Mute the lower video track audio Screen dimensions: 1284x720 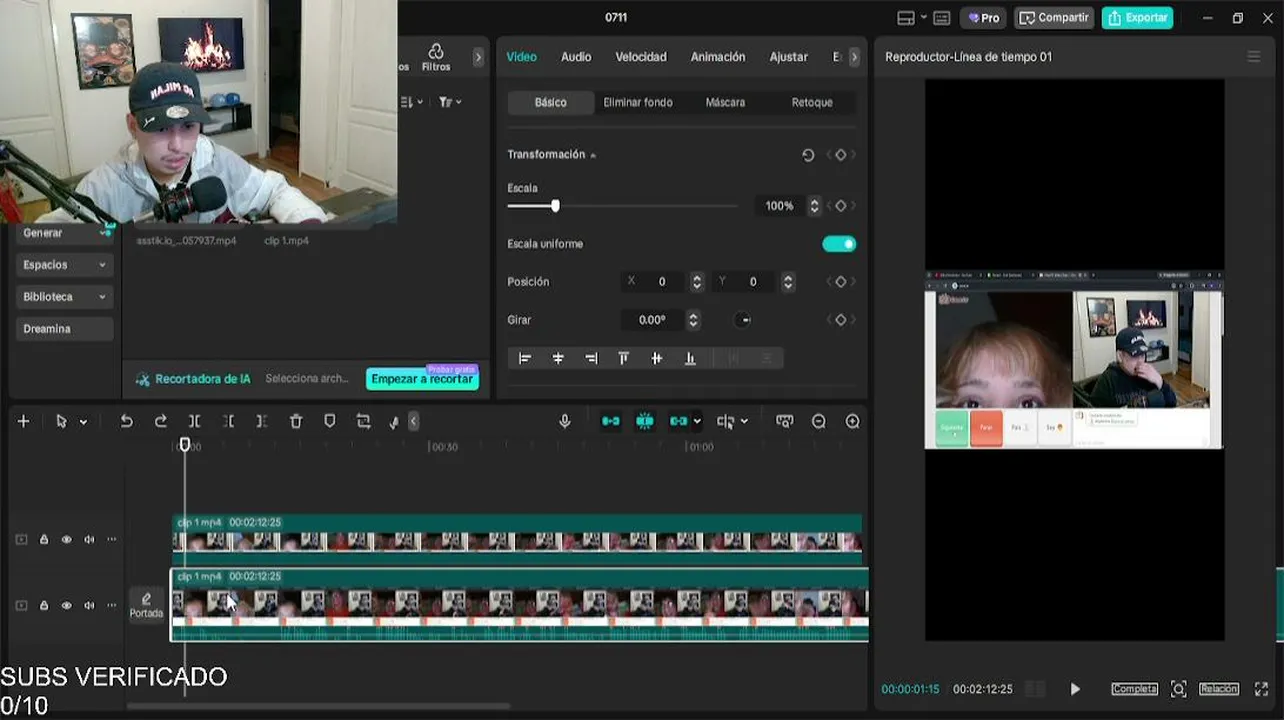click(89, 606)
